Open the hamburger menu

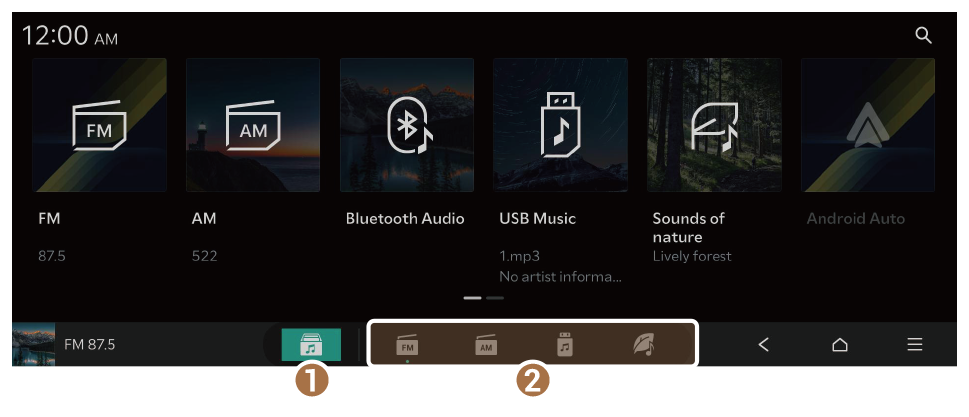click(915, 344)
